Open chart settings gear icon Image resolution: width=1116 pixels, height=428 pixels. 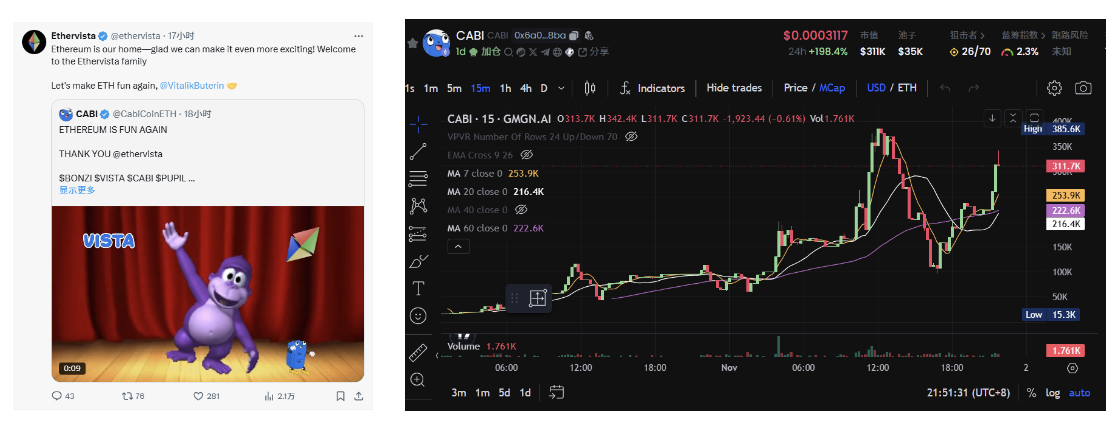[x=1054, y=88]
